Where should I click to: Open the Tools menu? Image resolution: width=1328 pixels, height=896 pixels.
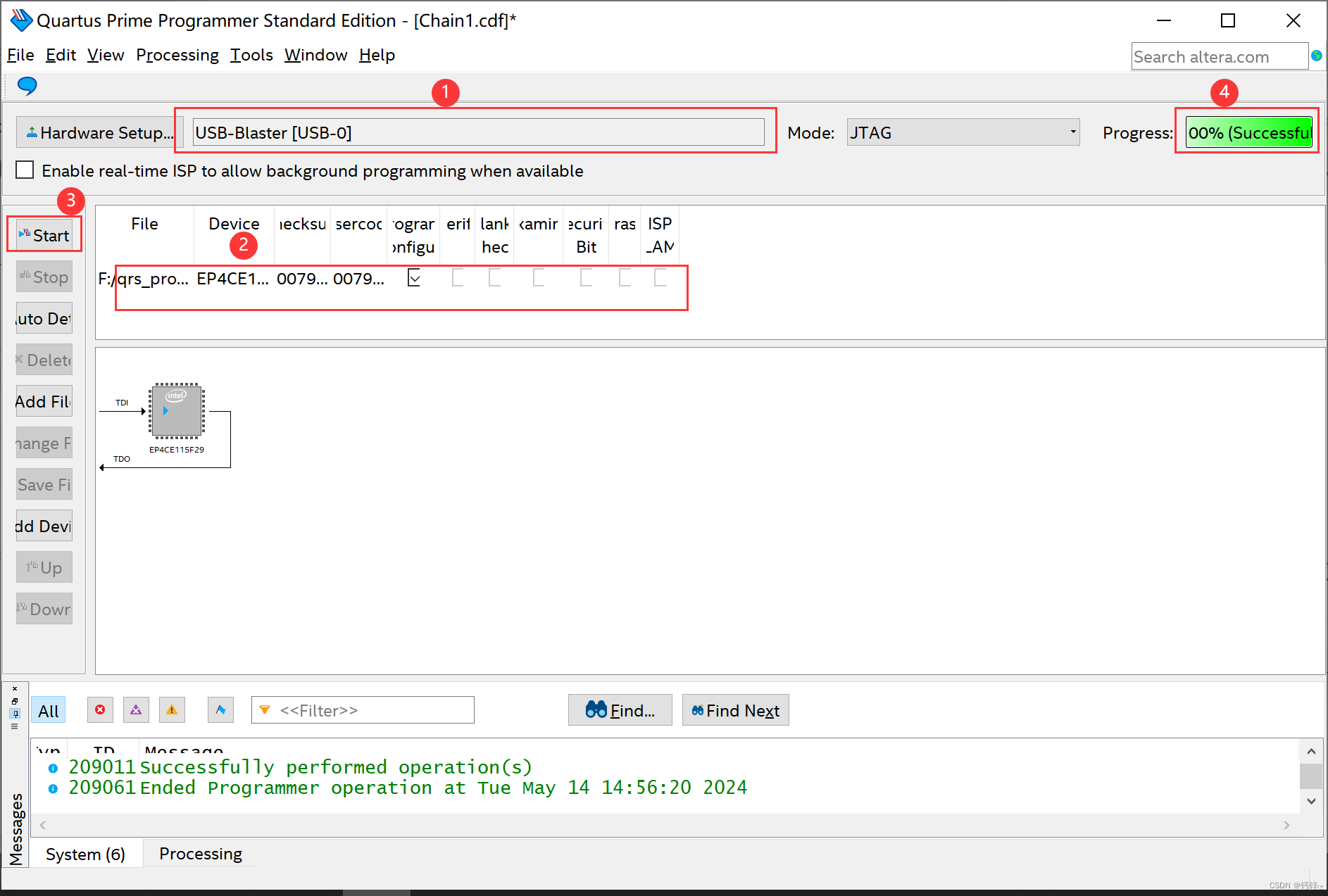[x=251, y=55]
